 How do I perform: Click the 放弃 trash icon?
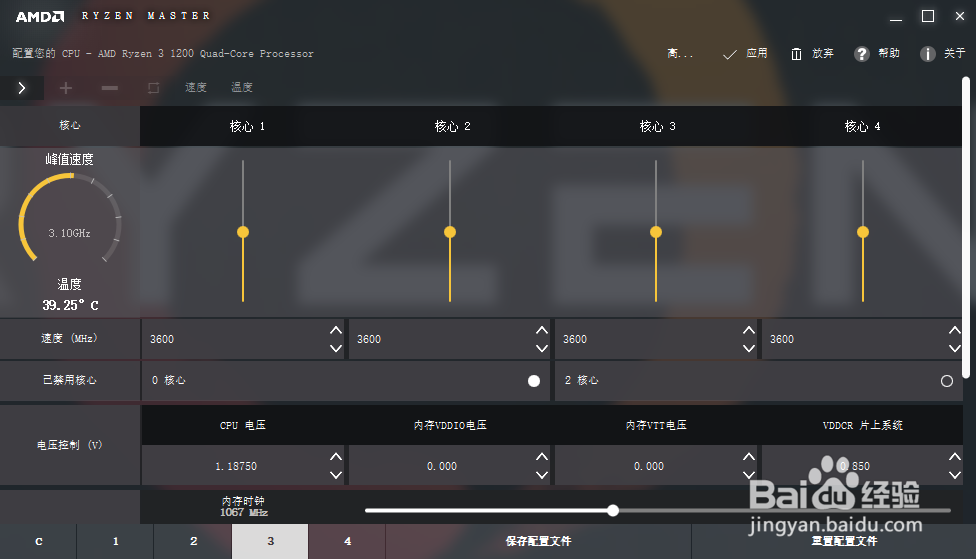(x=796, y=54)
